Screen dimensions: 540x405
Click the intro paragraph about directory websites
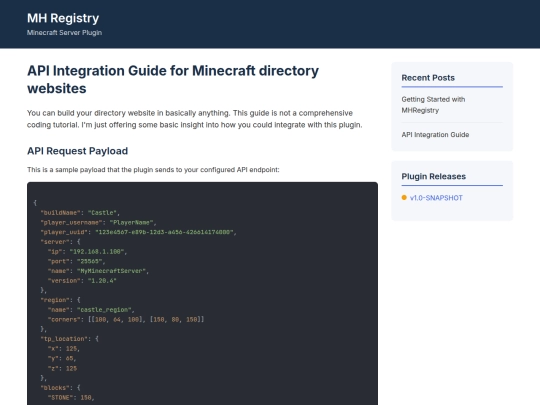coord(195,119)
